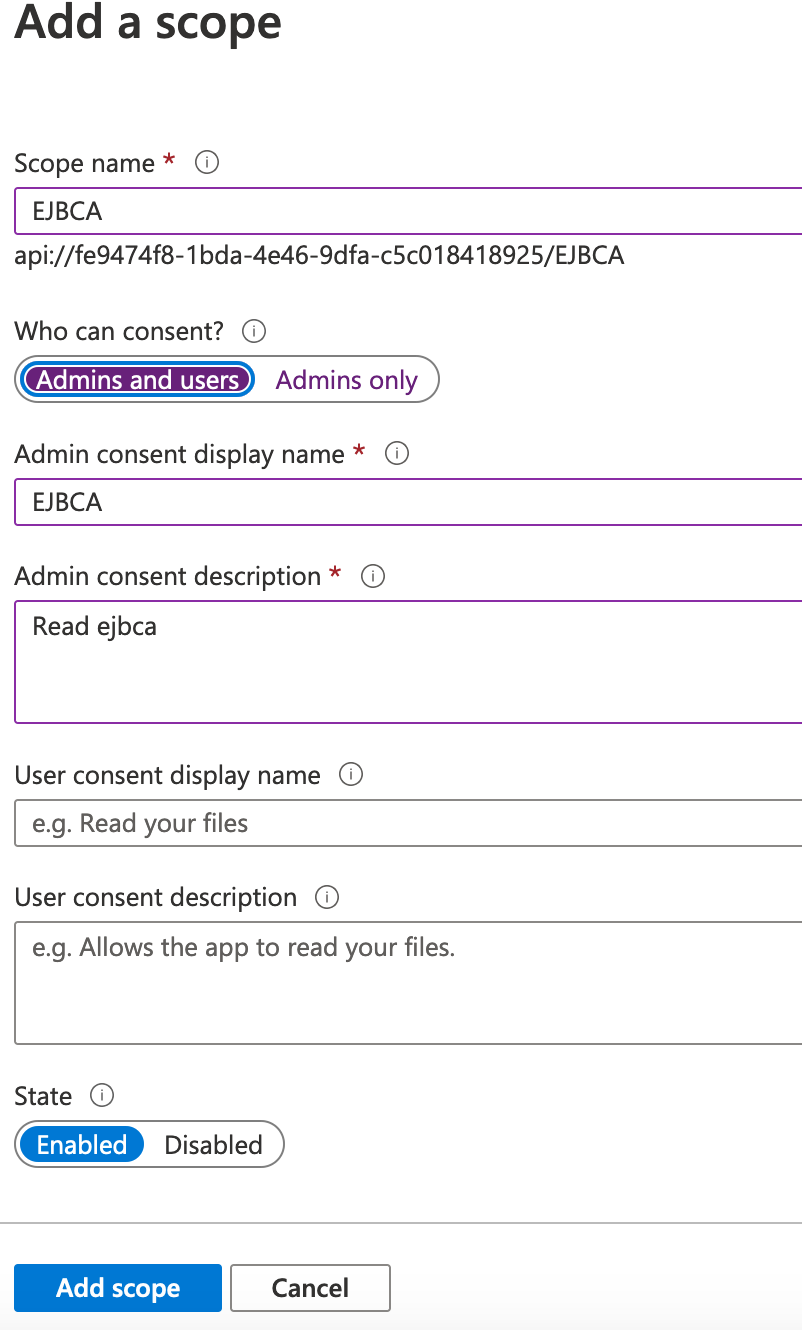Open the Admin consent display name info tooltip
This screenshot has width=802, height=1330.
[397, 454]
